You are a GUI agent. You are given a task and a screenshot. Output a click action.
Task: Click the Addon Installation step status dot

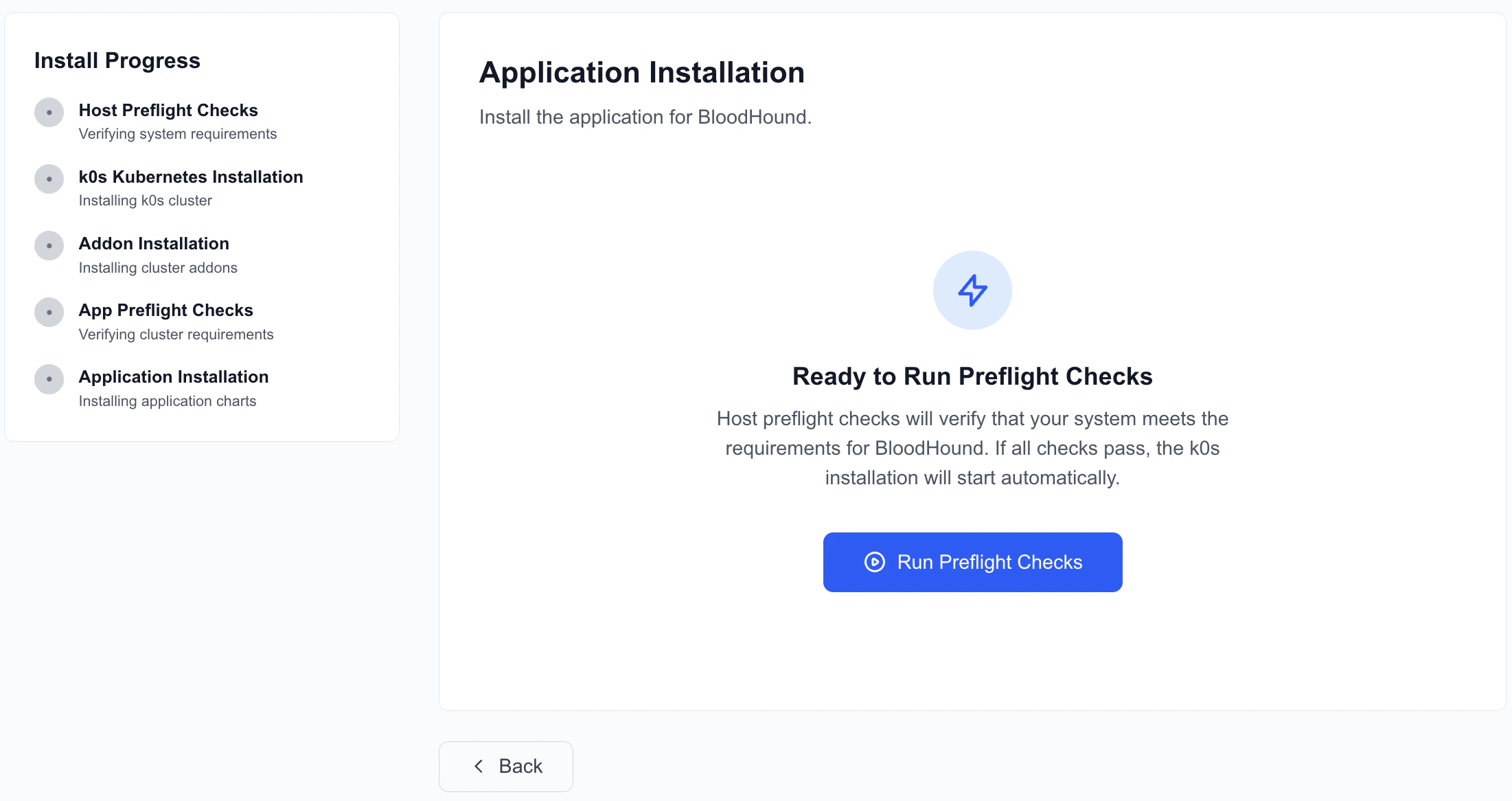click(x=49, y=245)
